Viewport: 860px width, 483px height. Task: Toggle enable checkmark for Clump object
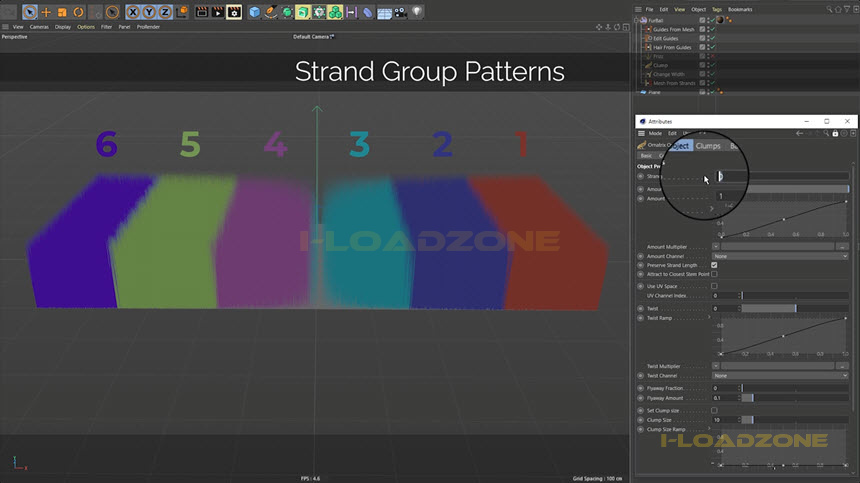coord(712,65)
